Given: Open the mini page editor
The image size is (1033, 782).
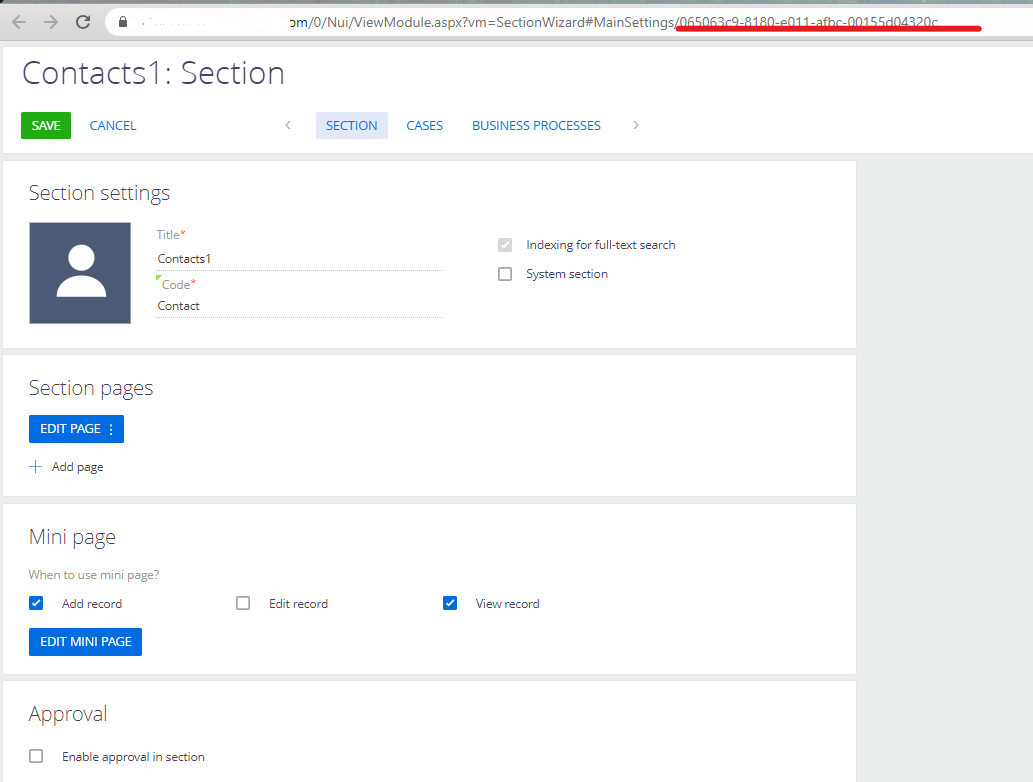Looking at the screenshot, I should tap(85, 641).
